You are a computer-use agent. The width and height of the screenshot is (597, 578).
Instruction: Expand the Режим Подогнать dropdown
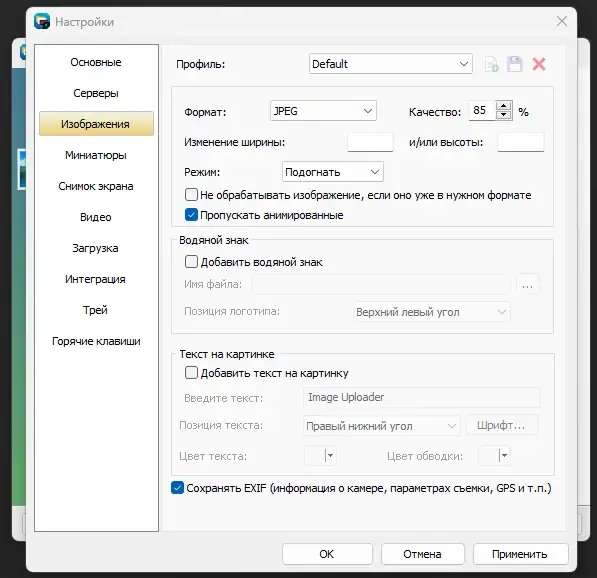click(332, 172)
